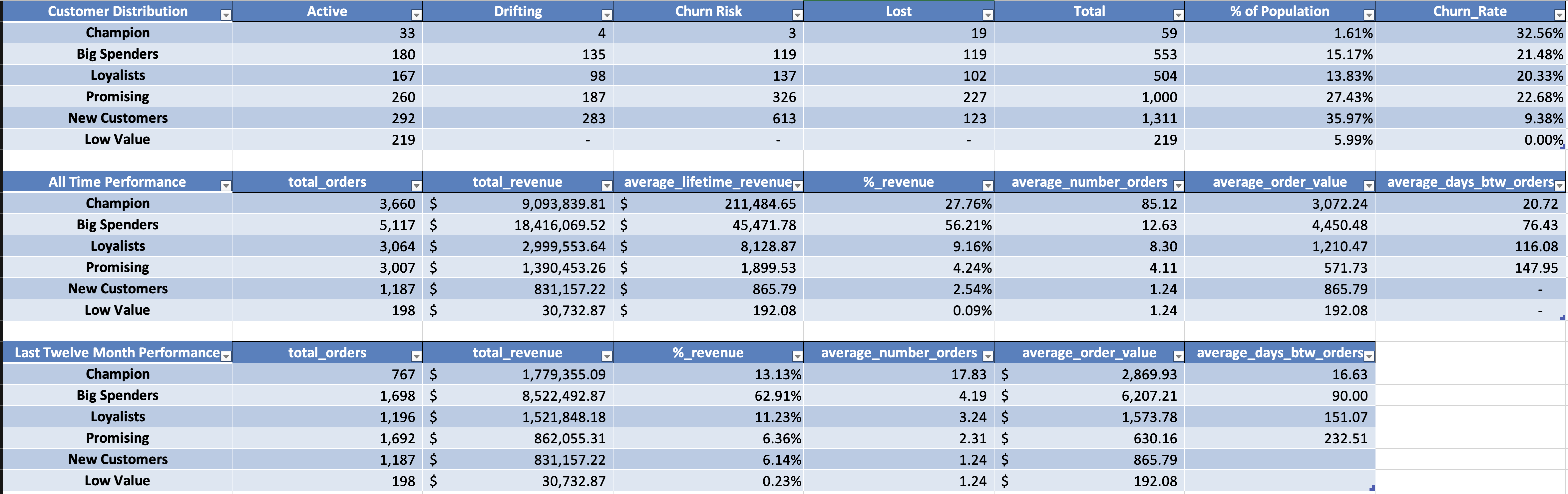Viewport: 1568px width, 494px height.
Task: Click the twelve-month total orders value 767
Action: point(327,374)
